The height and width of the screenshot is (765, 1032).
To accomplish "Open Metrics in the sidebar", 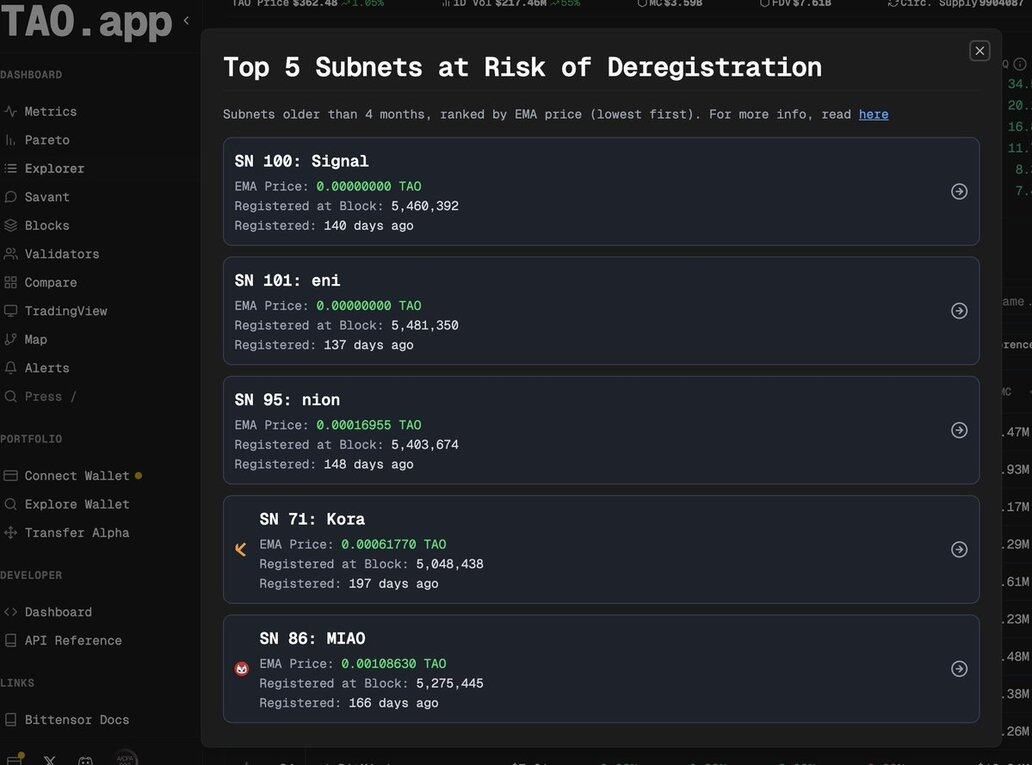I will (51, 111).
